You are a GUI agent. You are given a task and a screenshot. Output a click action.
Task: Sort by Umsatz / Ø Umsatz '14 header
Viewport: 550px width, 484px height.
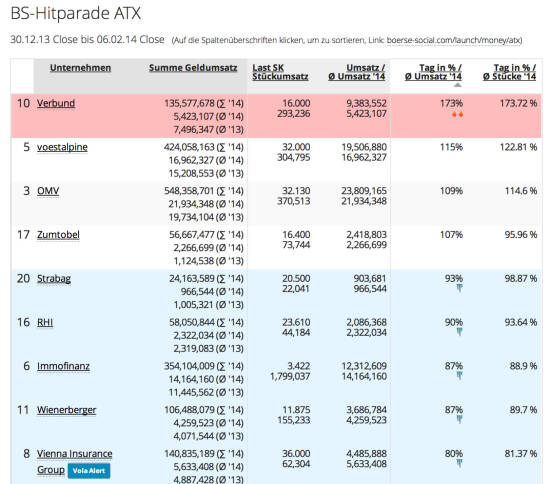point(357,72)
